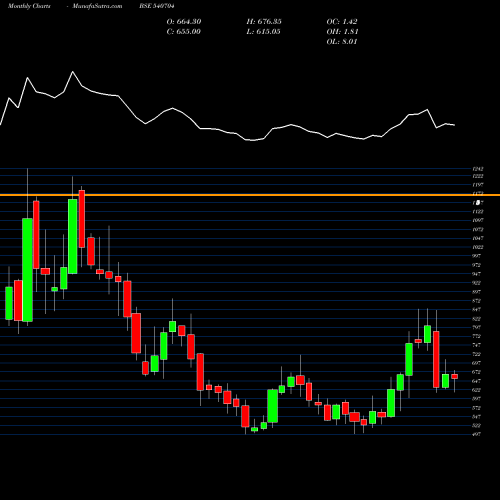Click the 972 price axis label
Screen dimensions: 500x500
click(x=477, y=265)
